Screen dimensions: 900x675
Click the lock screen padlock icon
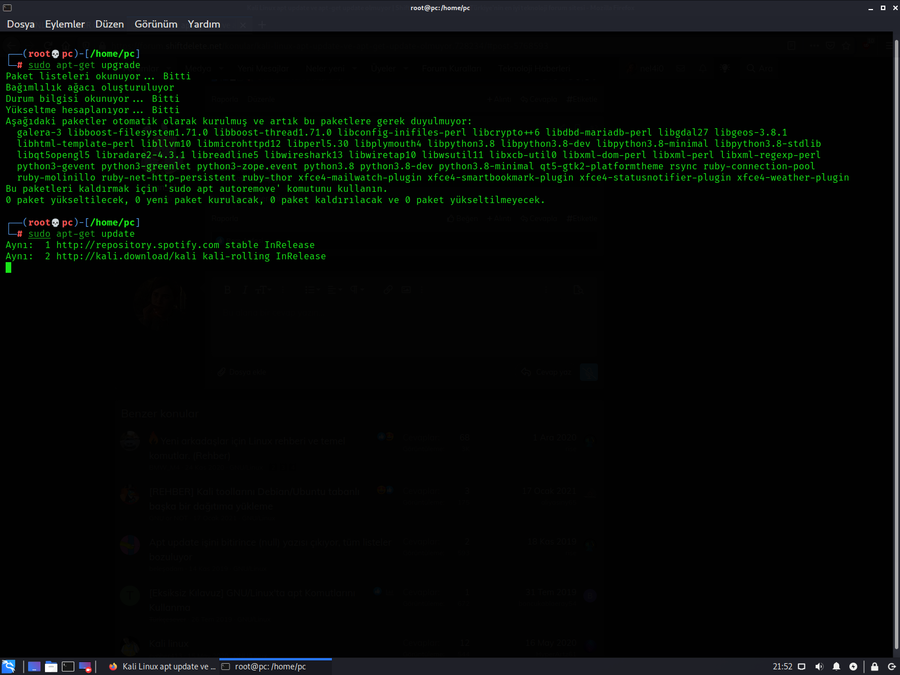pyautogui.click(x=875, y=666)
